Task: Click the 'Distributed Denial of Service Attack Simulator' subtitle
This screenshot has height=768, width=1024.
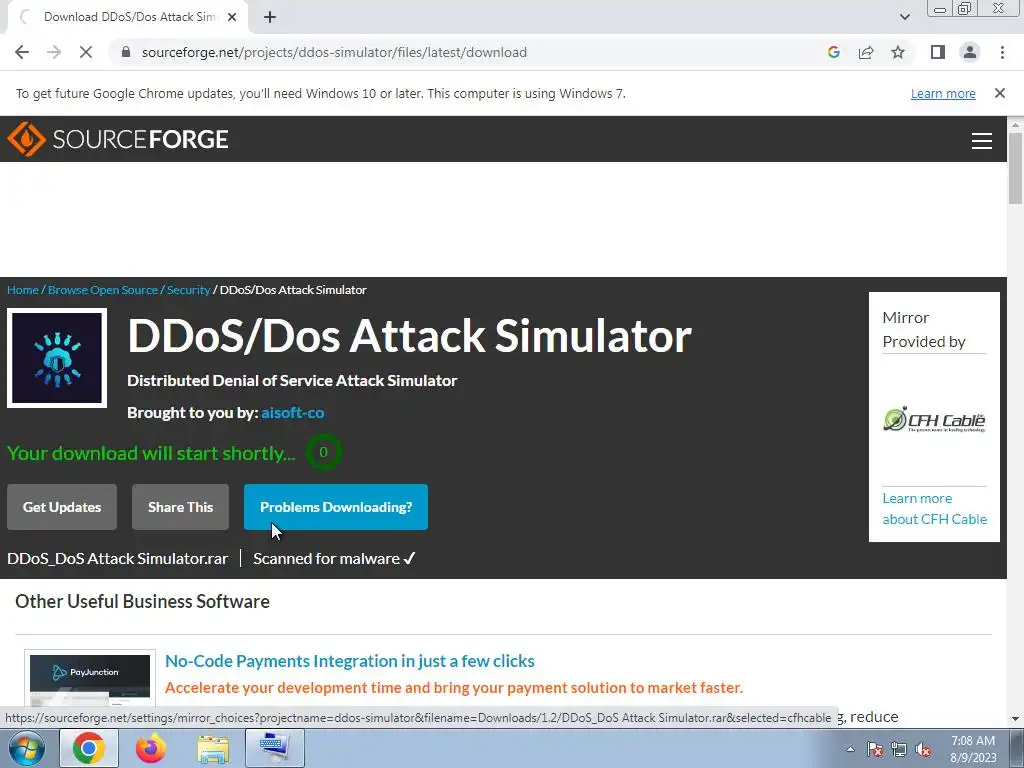Action: (292, 381)
